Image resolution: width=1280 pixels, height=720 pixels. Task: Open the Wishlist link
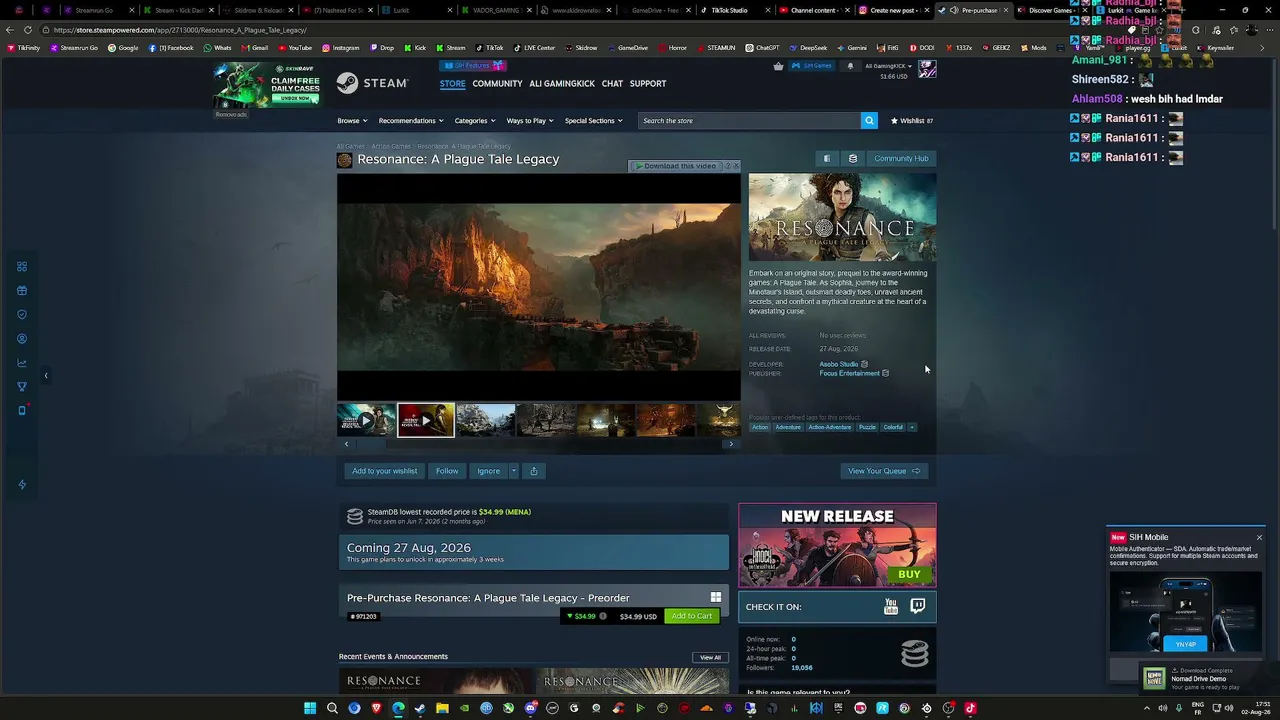click(912, 120)
